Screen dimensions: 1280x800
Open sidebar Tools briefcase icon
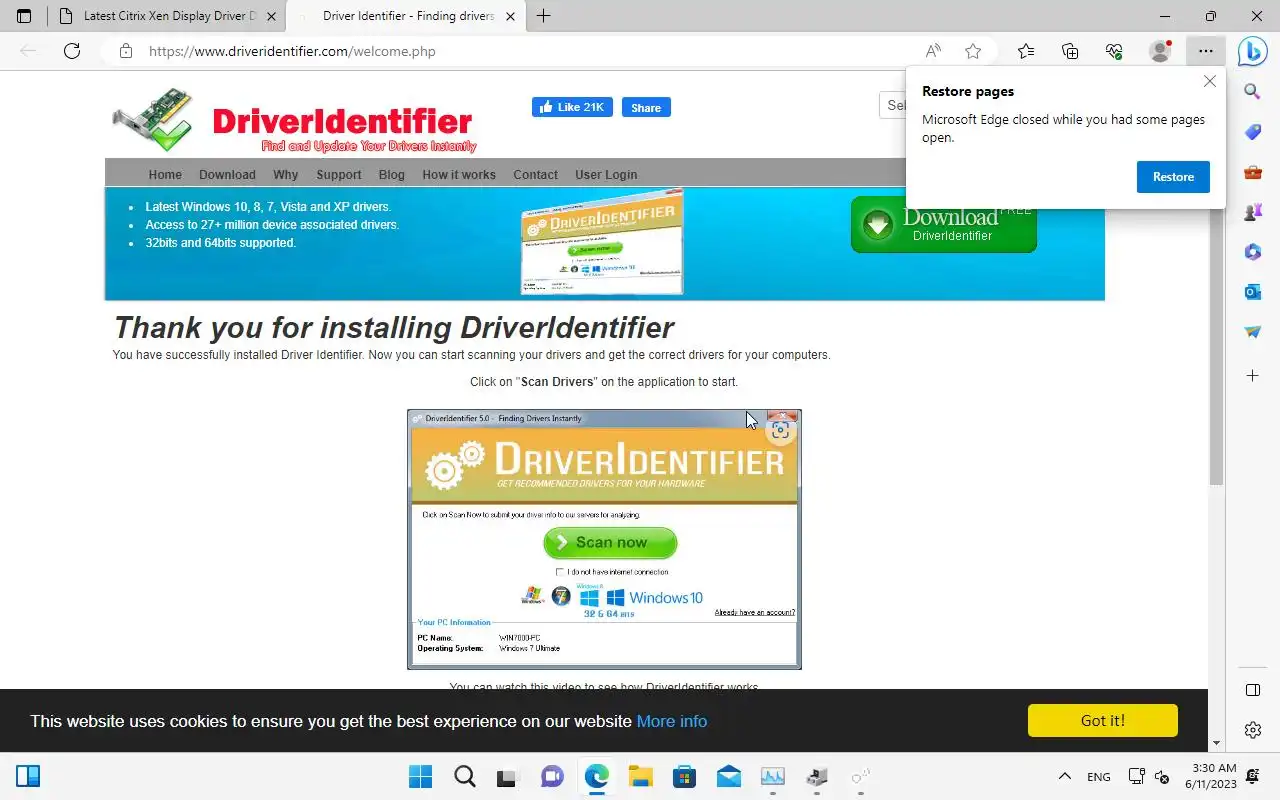[x=1253, y=172]
